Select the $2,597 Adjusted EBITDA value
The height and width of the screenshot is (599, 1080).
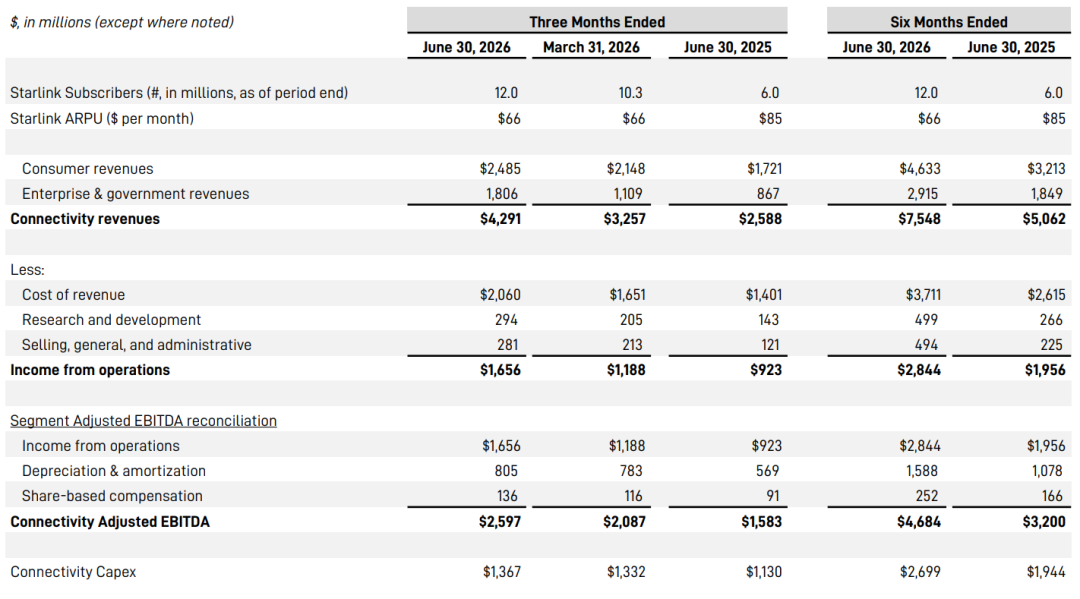click(x=500, y=522)
